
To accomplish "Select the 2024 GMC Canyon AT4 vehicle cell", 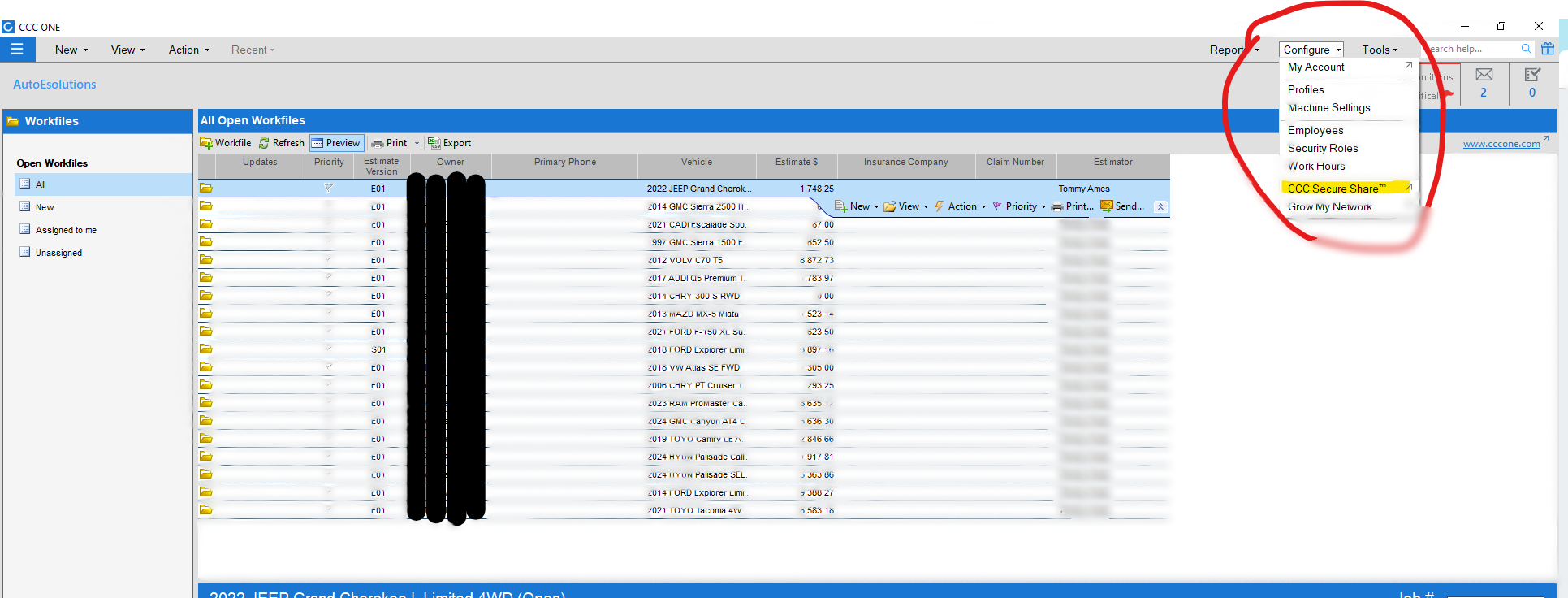I will [x=696, y=421].
